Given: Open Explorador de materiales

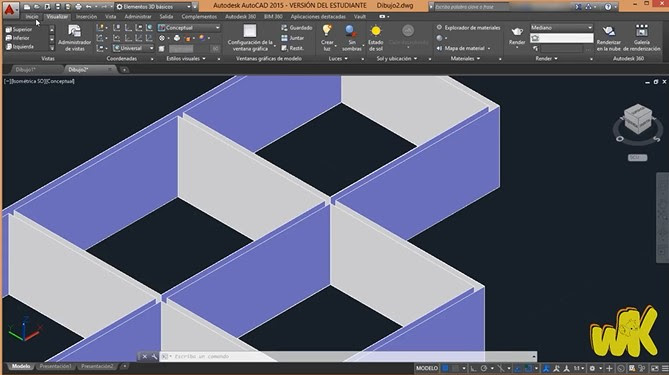Looking at the screenshot, I should pos(468,27).
